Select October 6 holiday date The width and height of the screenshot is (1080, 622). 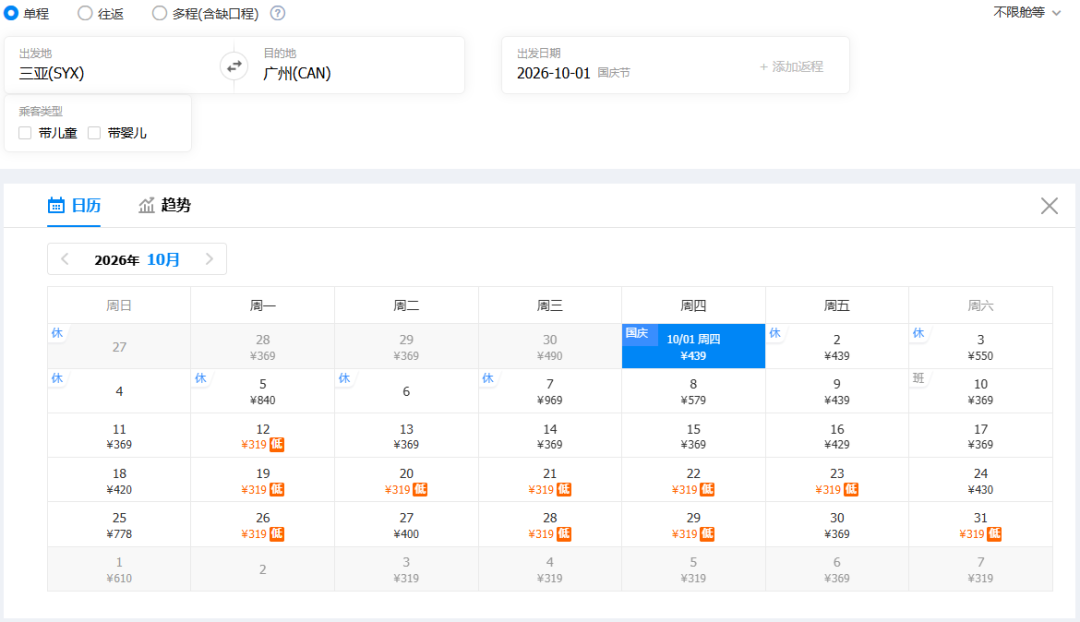coord(406,391)
